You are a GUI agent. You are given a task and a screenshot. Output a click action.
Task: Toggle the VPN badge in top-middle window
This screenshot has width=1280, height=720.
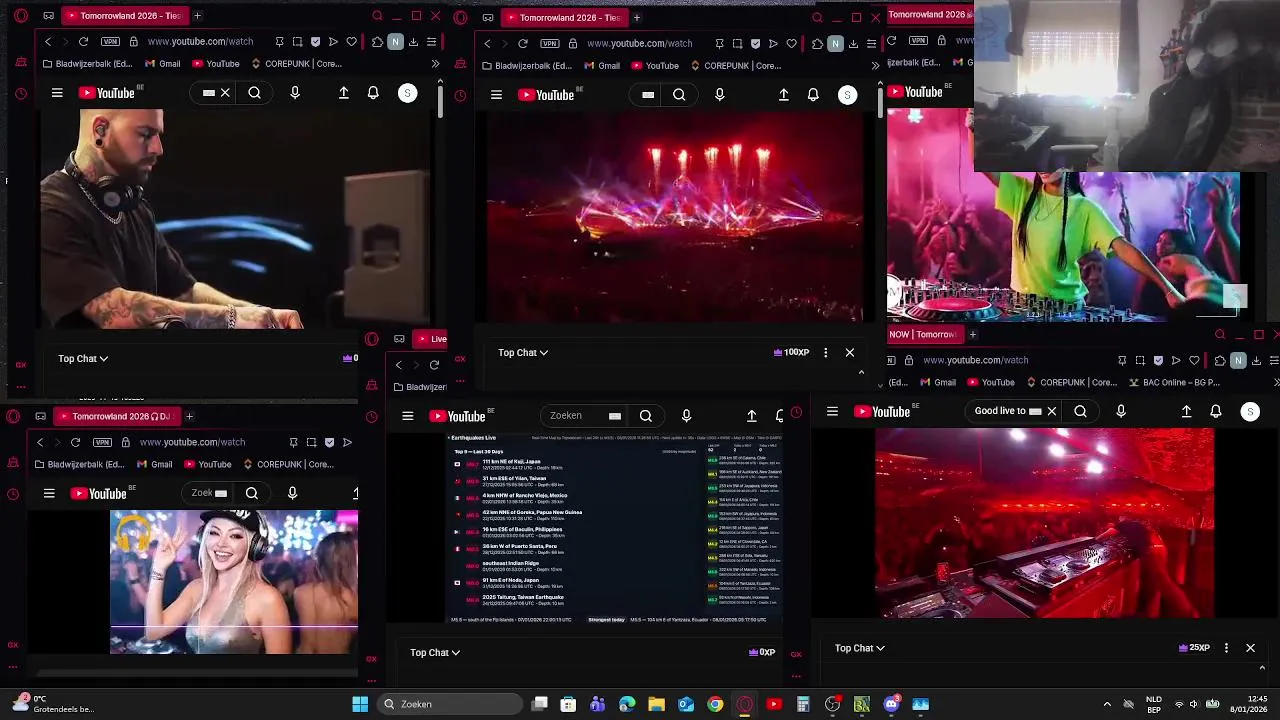pos(550,43)
